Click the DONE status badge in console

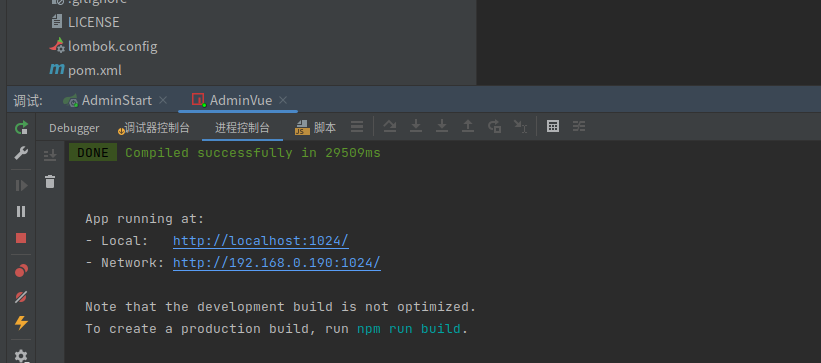93,153
